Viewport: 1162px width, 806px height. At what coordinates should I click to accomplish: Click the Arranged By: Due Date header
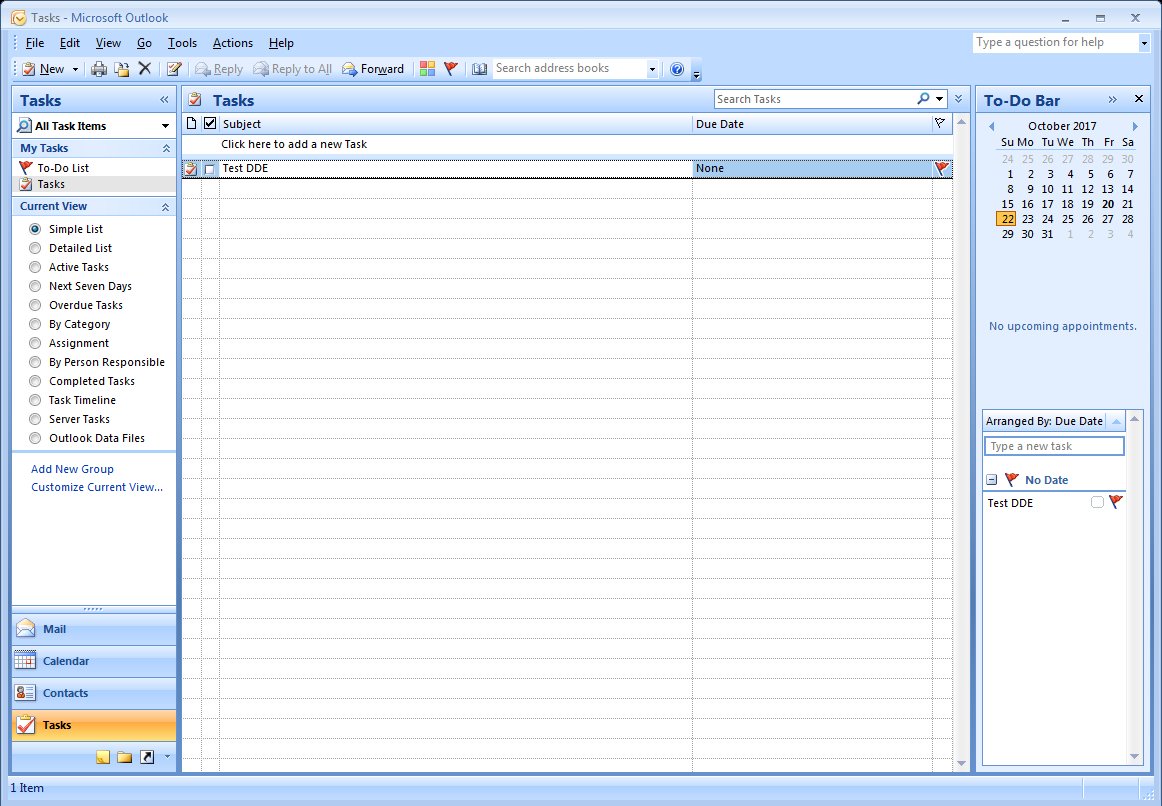(1044, 421)
